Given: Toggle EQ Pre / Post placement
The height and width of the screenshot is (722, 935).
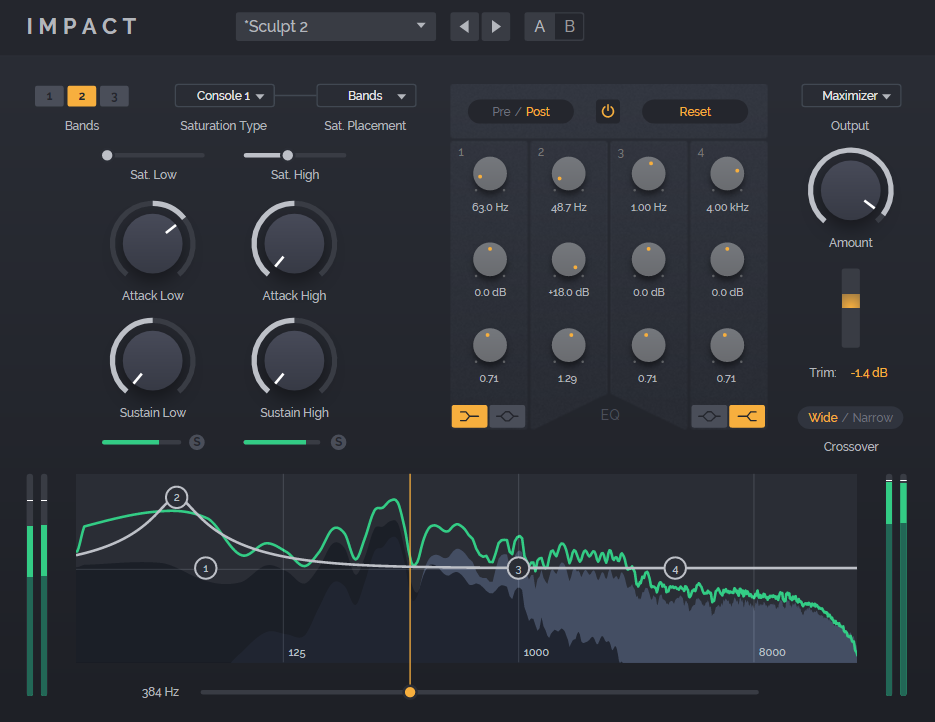Looking at the screenshot, I should 521,112.
